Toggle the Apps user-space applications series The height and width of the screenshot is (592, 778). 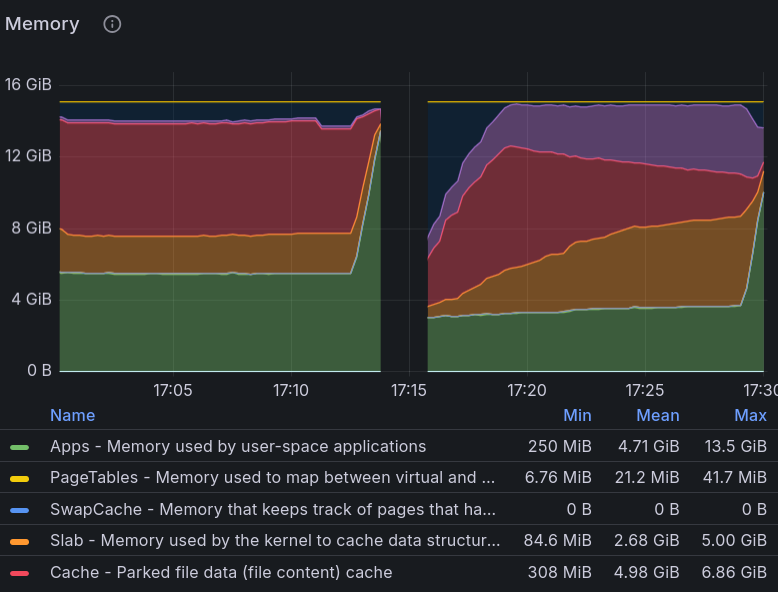pyautogui.click(x=238, y=447)
